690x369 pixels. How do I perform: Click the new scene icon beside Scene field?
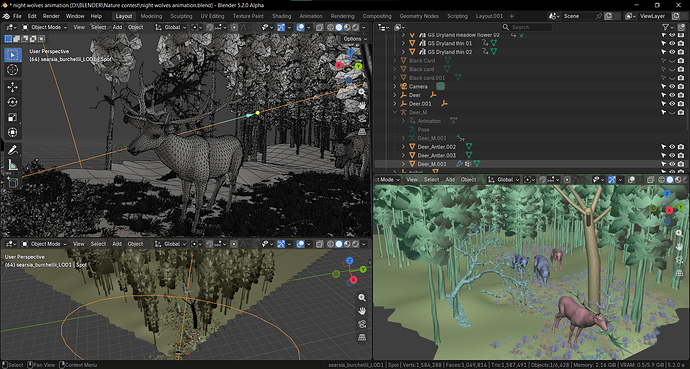tap(608, 16)
